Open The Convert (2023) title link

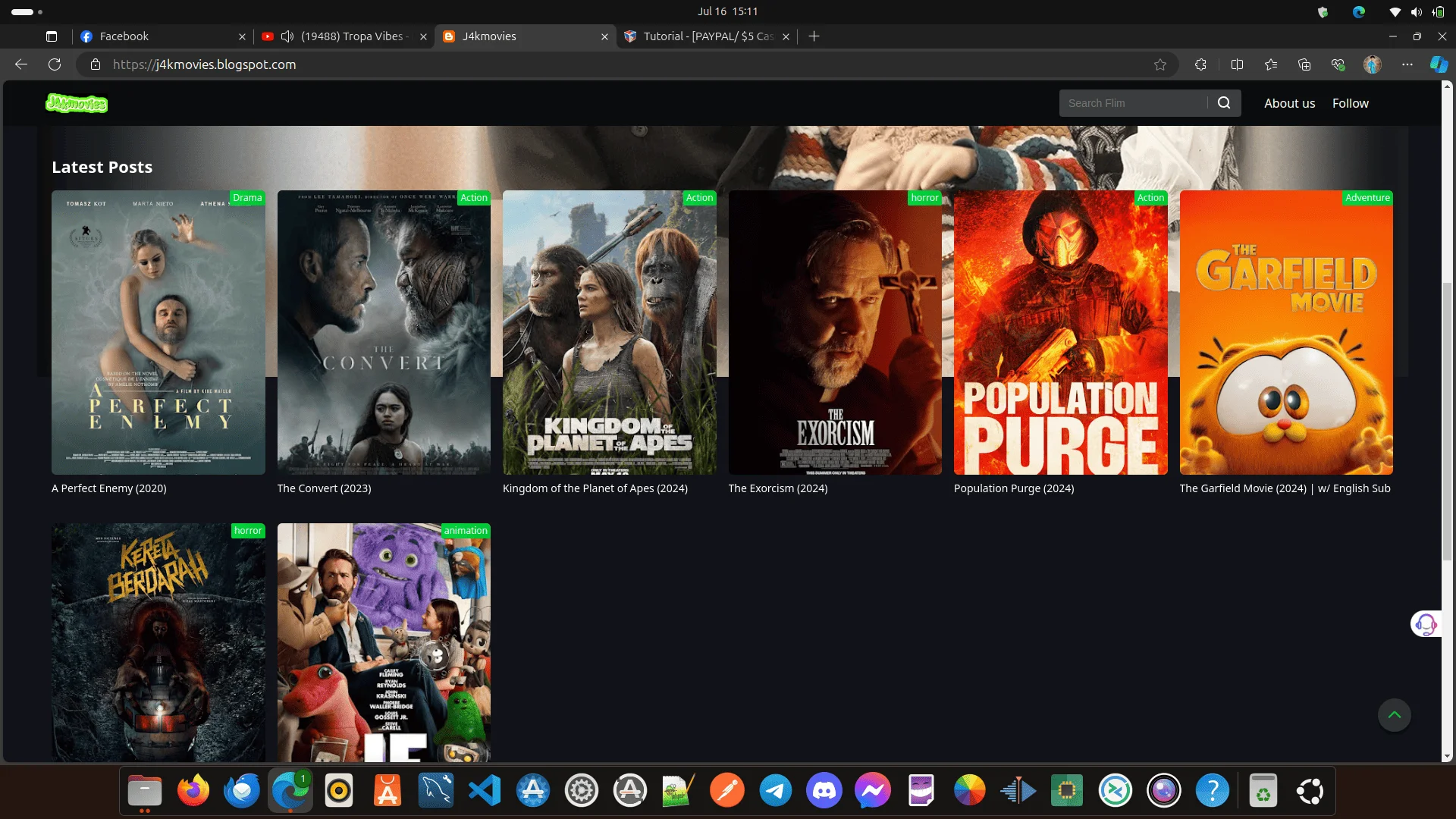(324, 488)
